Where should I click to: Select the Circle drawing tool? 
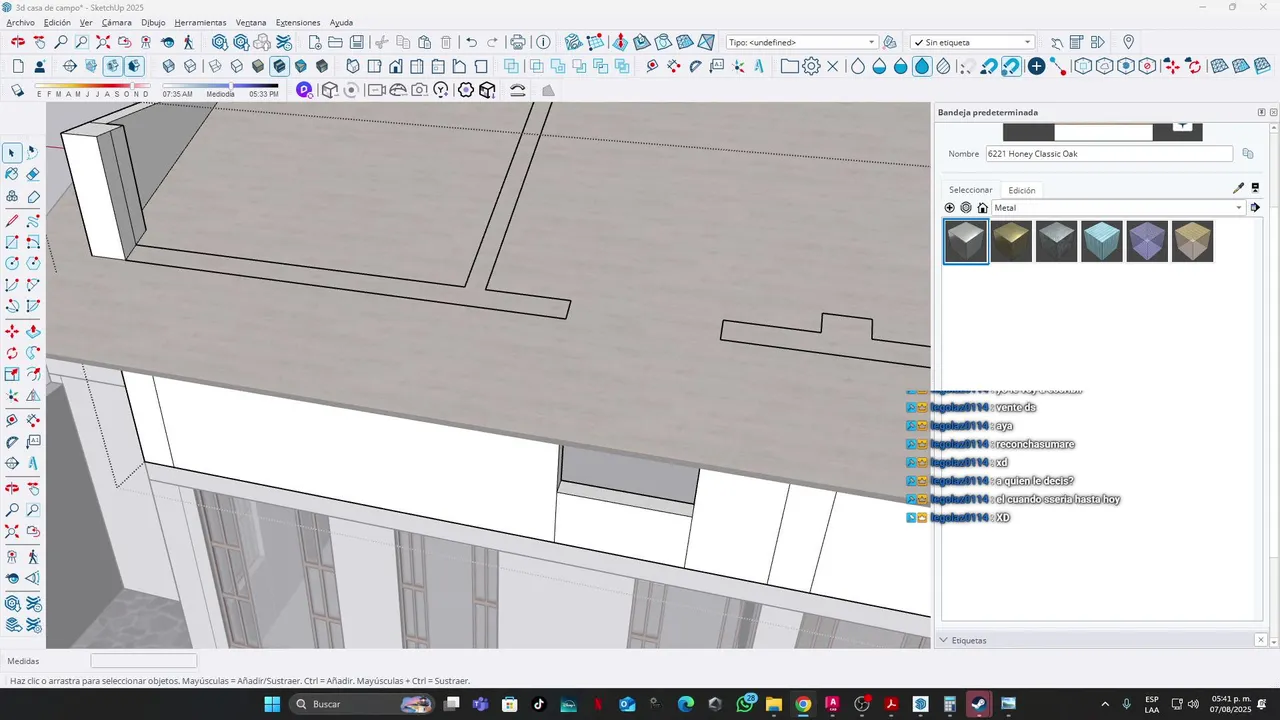(12, 264)
